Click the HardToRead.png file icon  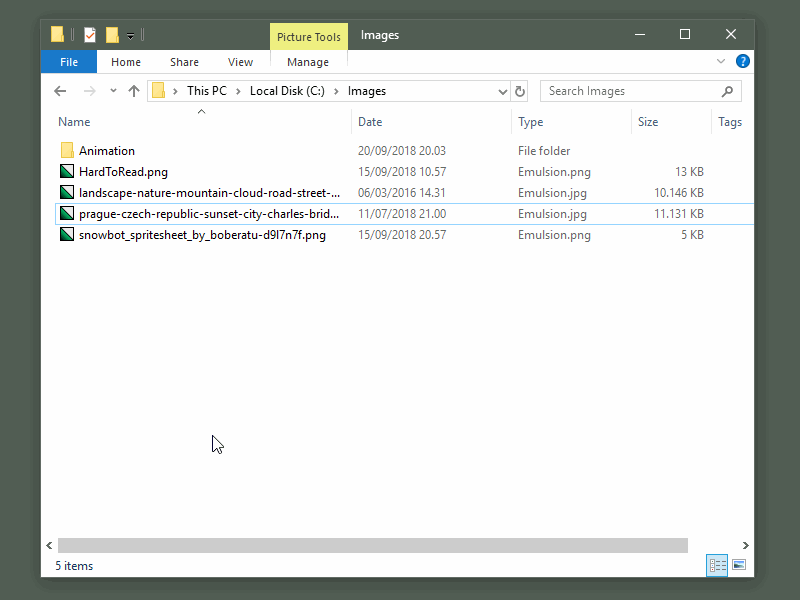[x=67, y=171]
